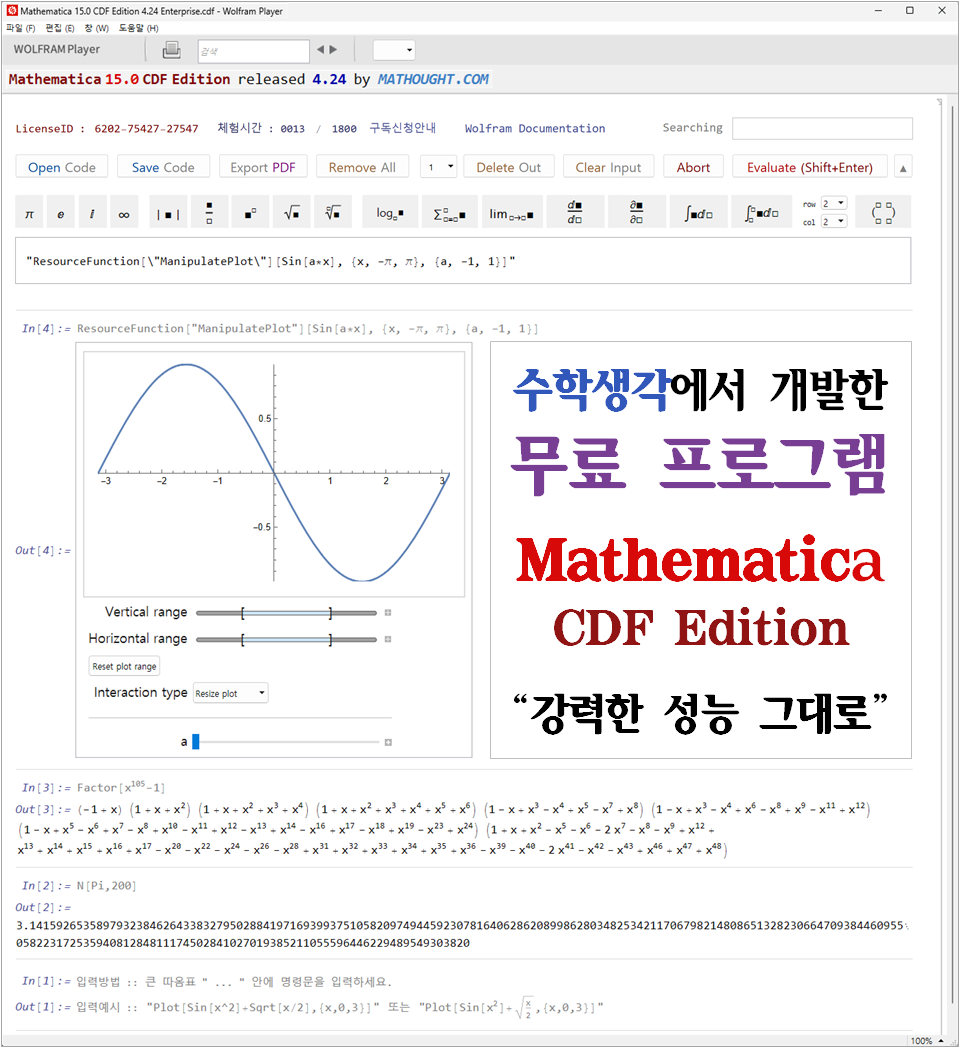Image resolution: width=960 pixels, height=1049 pixels.
Task: Open the matrix row count dropdown
Action: [834, 203]
